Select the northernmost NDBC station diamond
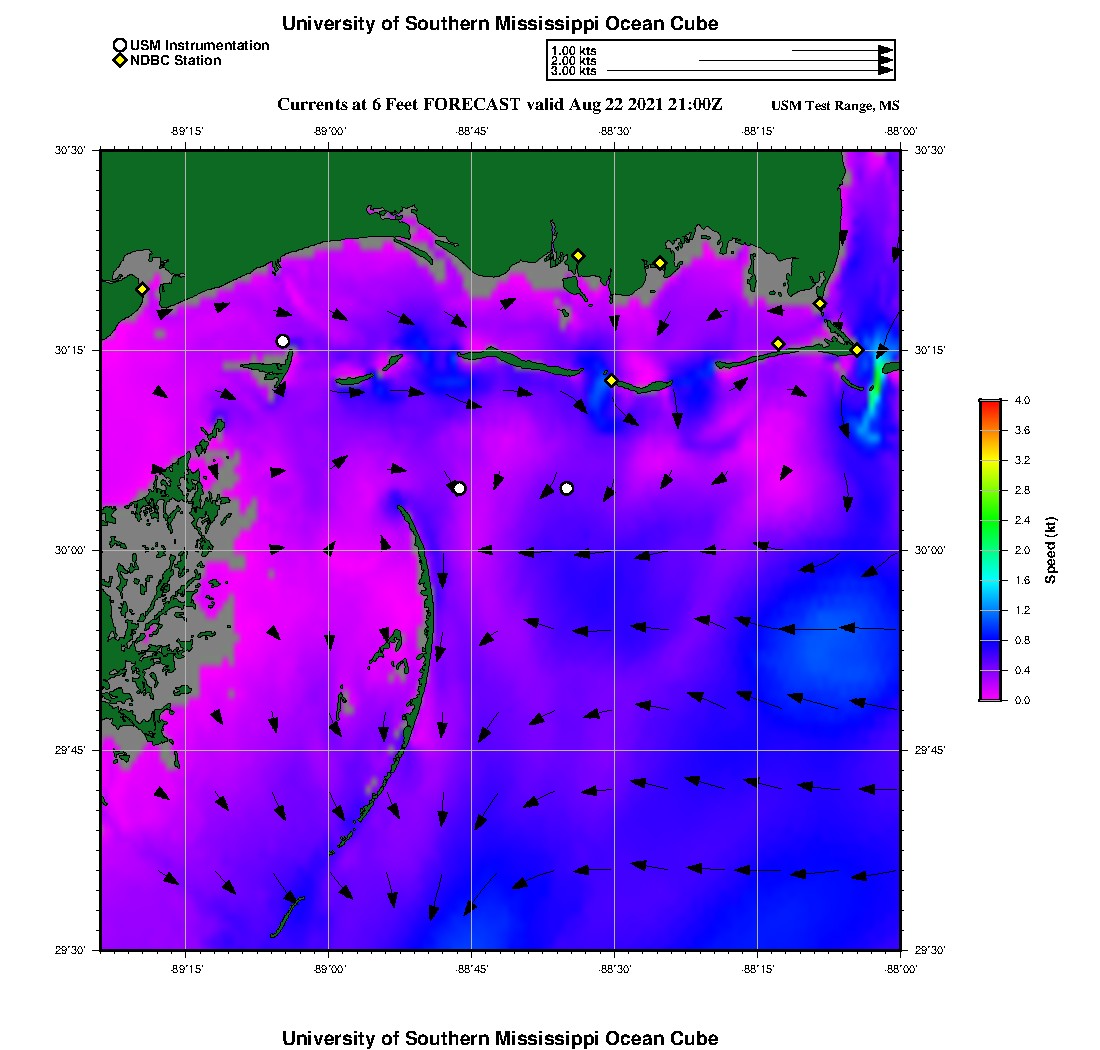The width and height of the screenshot is (1100, 1050). coord(578,255)
